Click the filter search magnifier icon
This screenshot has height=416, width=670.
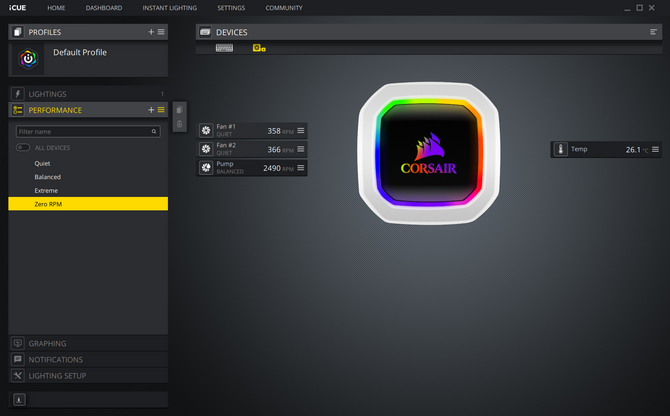[x=154, y=132]
